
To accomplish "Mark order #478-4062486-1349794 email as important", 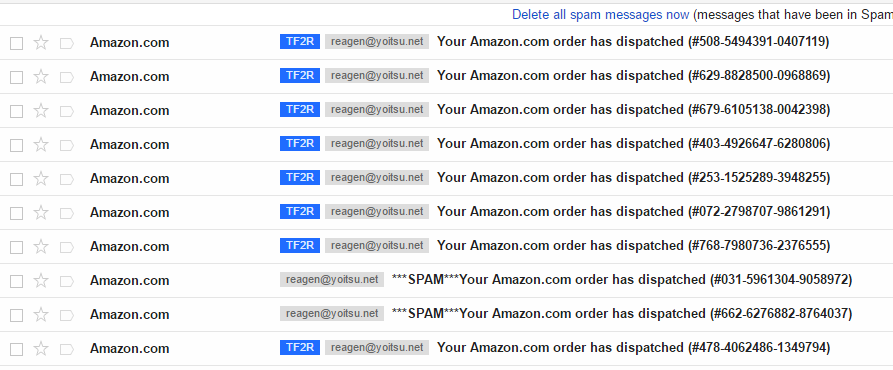I will [x=67, y=350].
